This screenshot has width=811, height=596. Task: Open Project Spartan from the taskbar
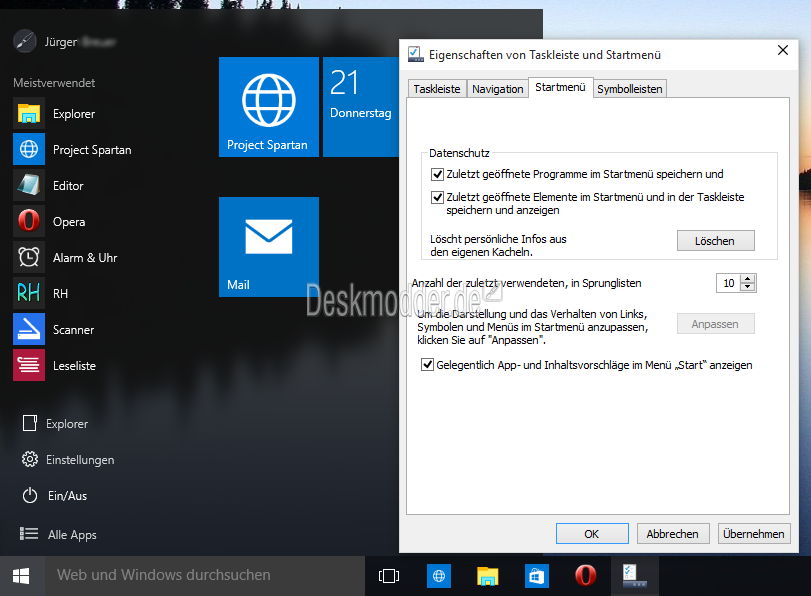coord(439,576)
